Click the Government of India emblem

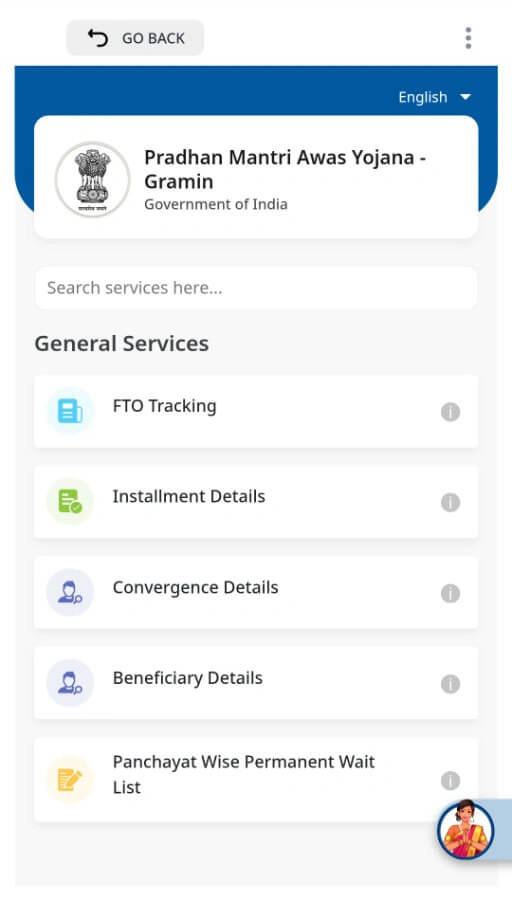pyautogui.click(x=92, y=179)
